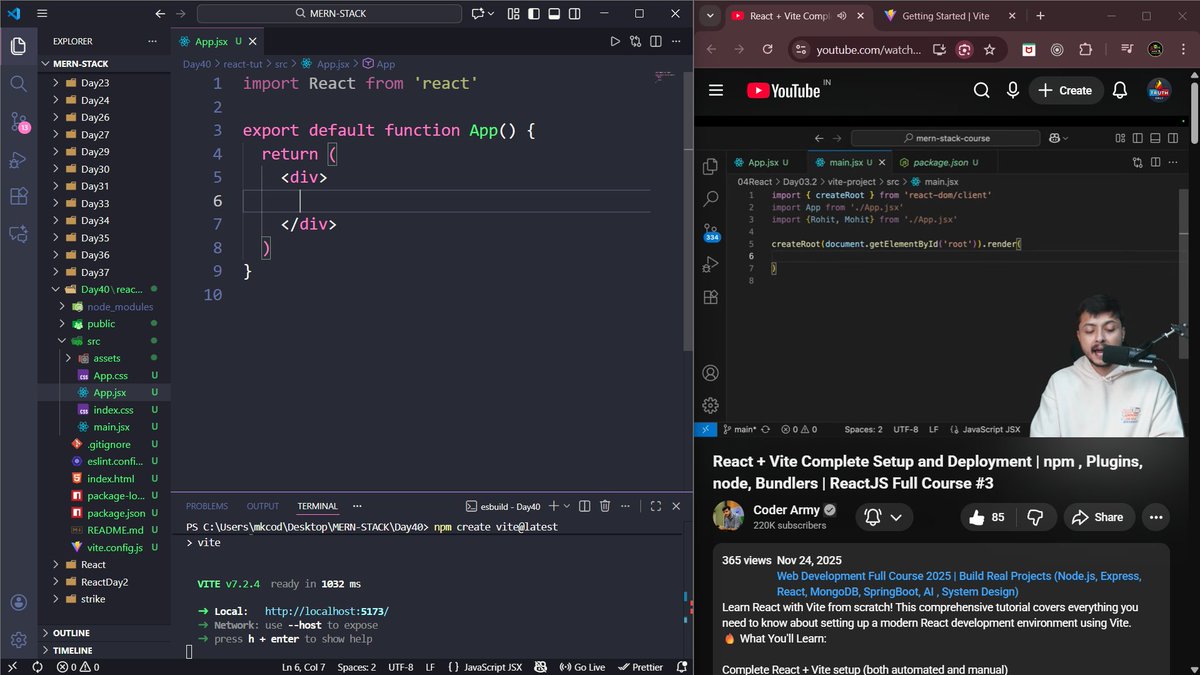Viewport: 1200px width, 675px height.
Task: Run the App.jsx file with play icon
Action: 615,42
